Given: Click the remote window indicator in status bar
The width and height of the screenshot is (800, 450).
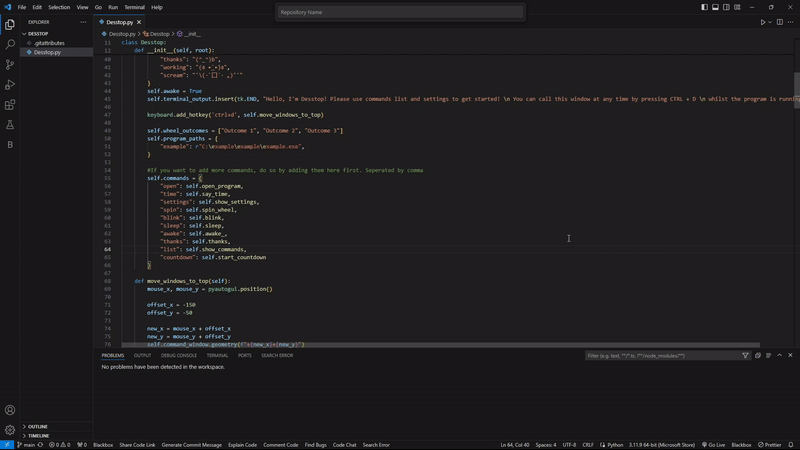Looking at the screenshot, I should pyautogui.click(x=7, y=445).
